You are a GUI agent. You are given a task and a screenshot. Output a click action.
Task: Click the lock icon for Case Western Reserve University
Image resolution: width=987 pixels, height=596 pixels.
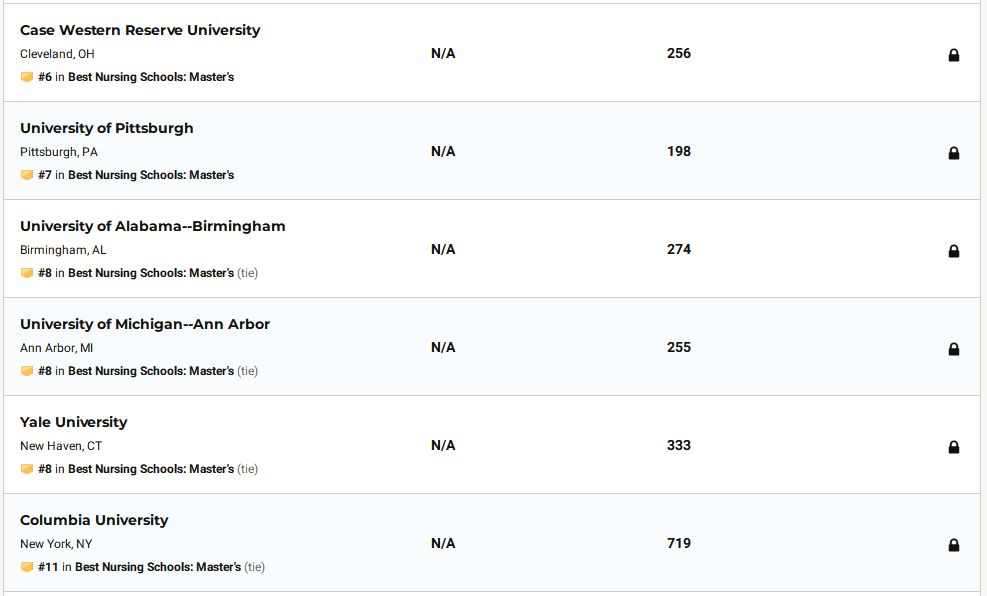pos(954,55)
